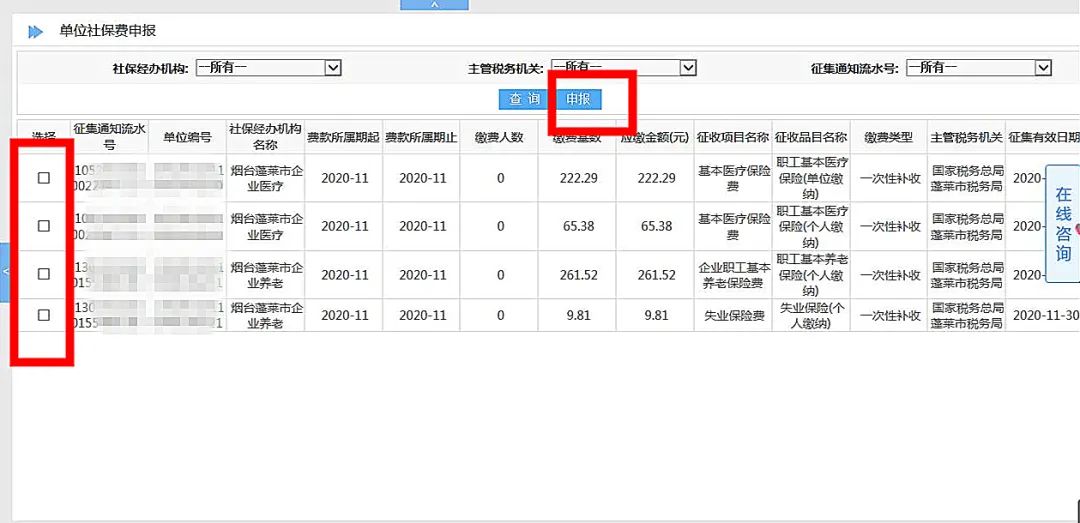This screenshot has height=523, width=1080.
Task: Tick the checkbox for the 职工基本医疗保险(单位缴纳) row
Action: (44, 178)
